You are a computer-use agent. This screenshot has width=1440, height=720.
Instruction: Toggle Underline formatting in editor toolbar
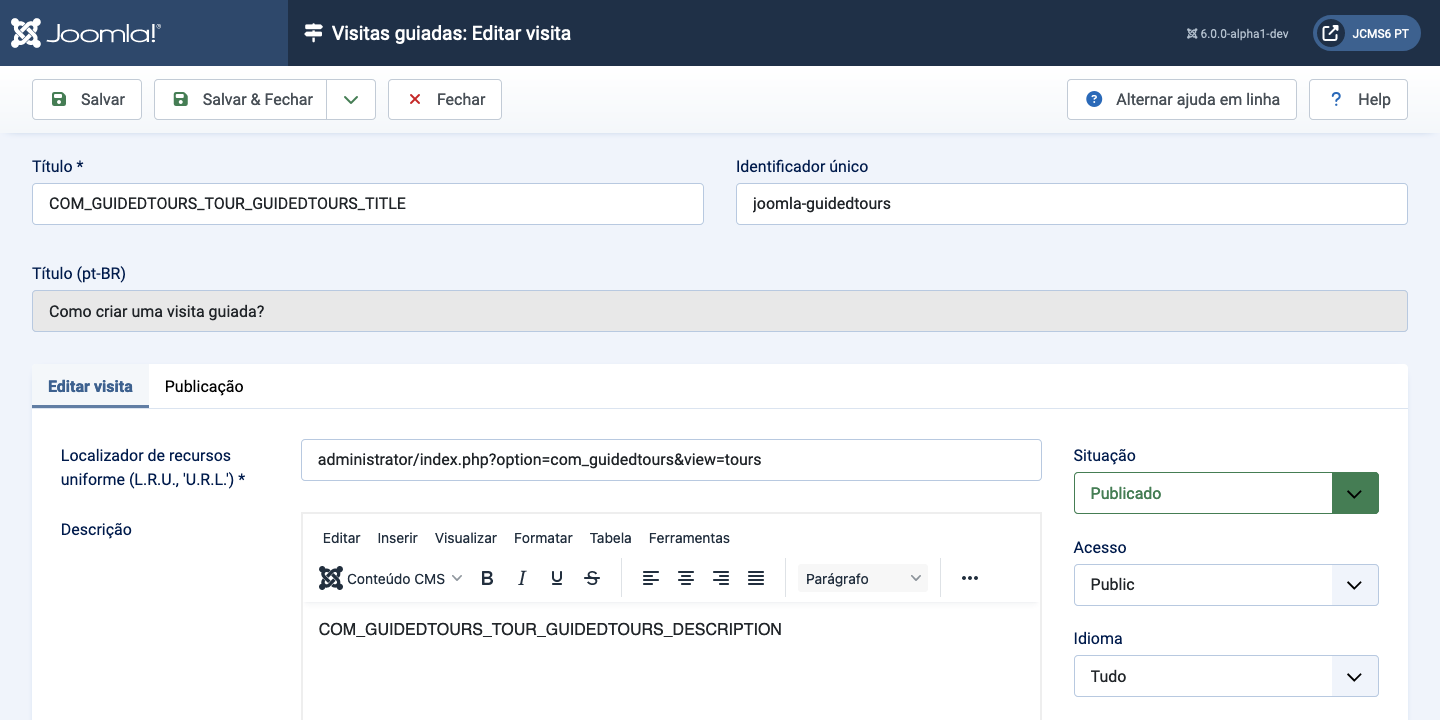[557, 578]
